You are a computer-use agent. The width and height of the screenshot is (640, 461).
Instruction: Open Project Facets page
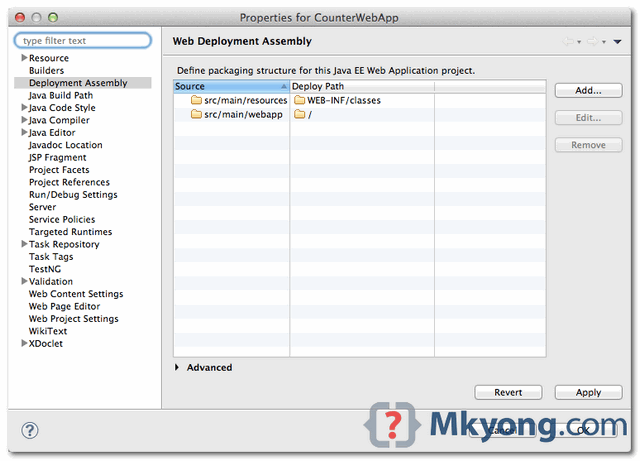click(x=59, y=170)
